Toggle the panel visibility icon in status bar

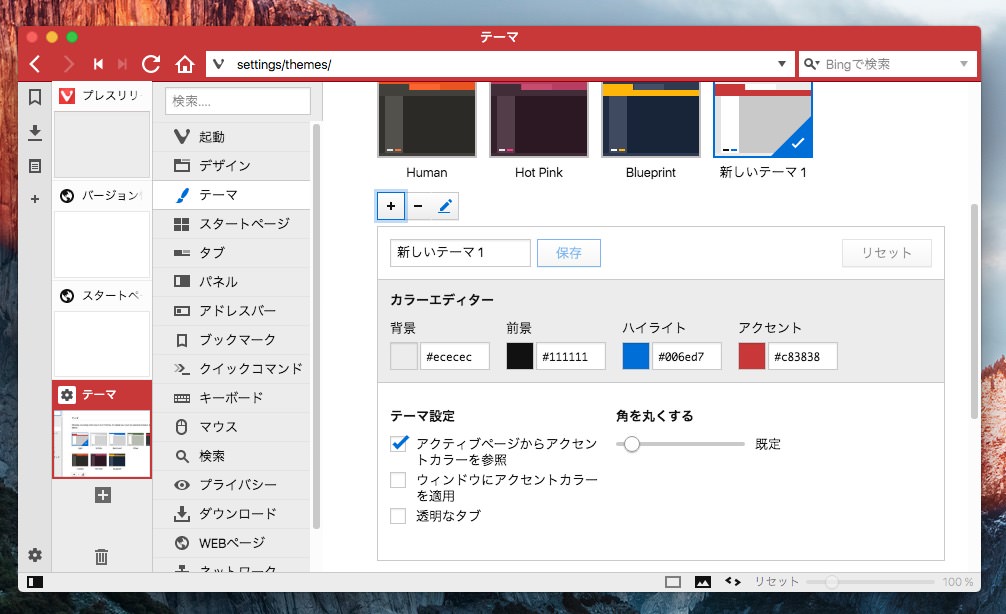[x=35, y=582]
